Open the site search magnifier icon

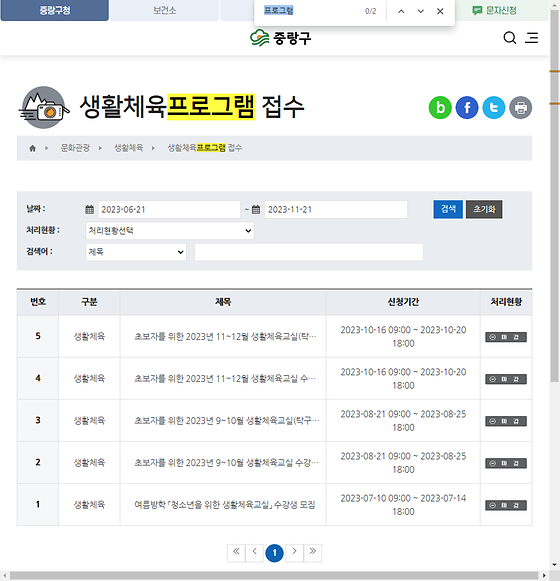point(510,38)
